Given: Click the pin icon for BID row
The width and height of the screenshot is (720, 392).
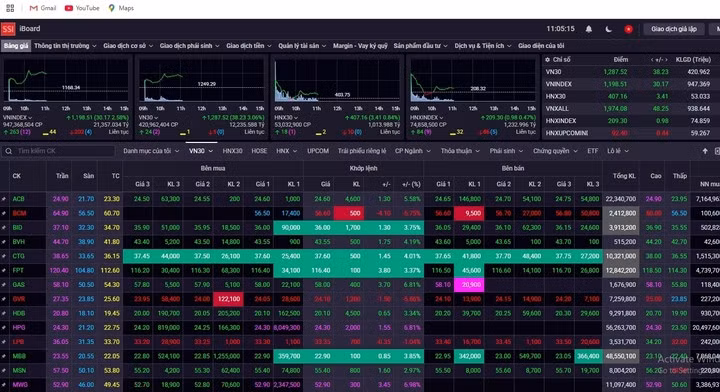Looking at the screenshot, I should pos(4,228).
